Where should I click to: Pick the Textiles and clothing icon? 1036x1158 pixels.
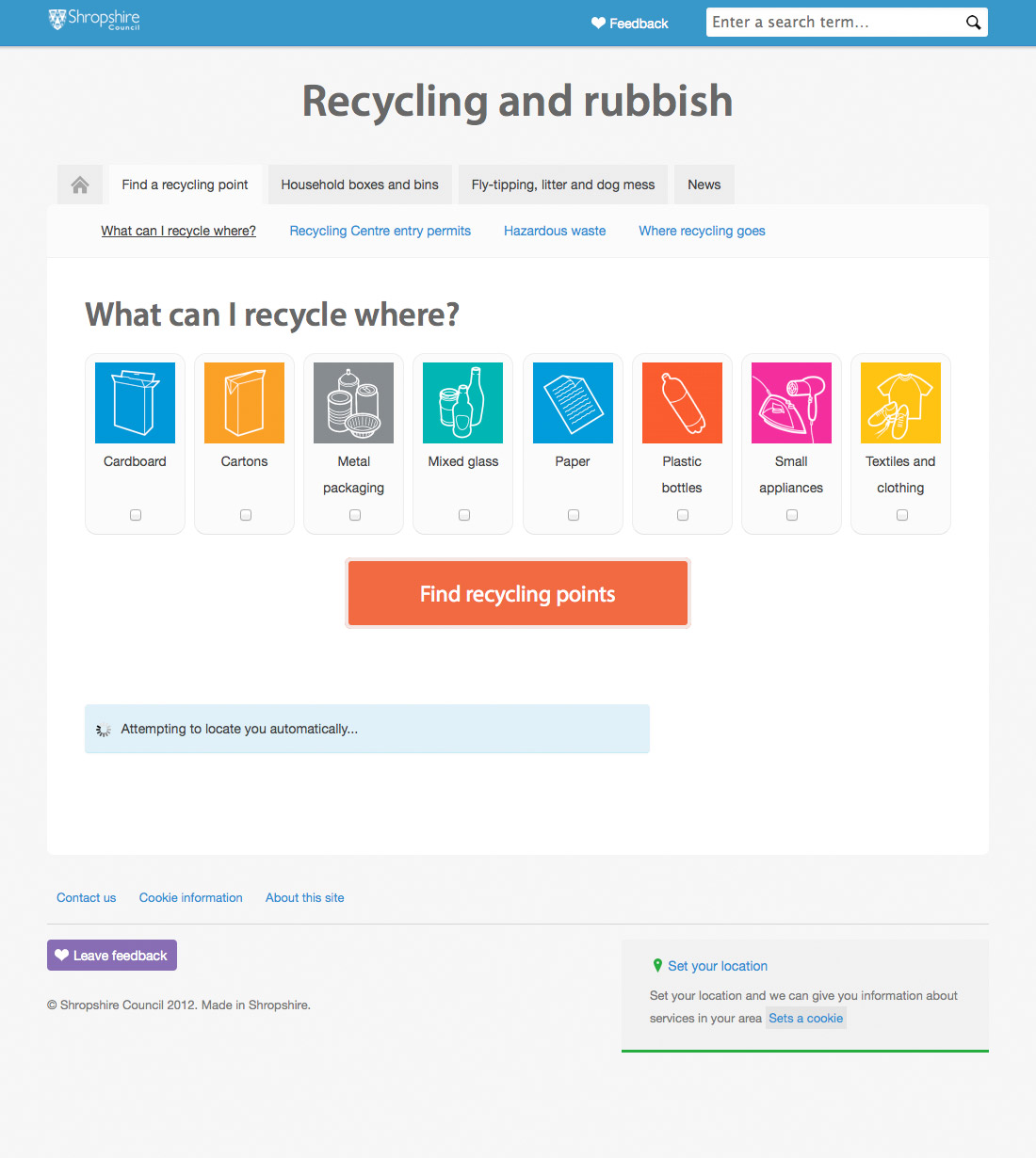(900, 403)
